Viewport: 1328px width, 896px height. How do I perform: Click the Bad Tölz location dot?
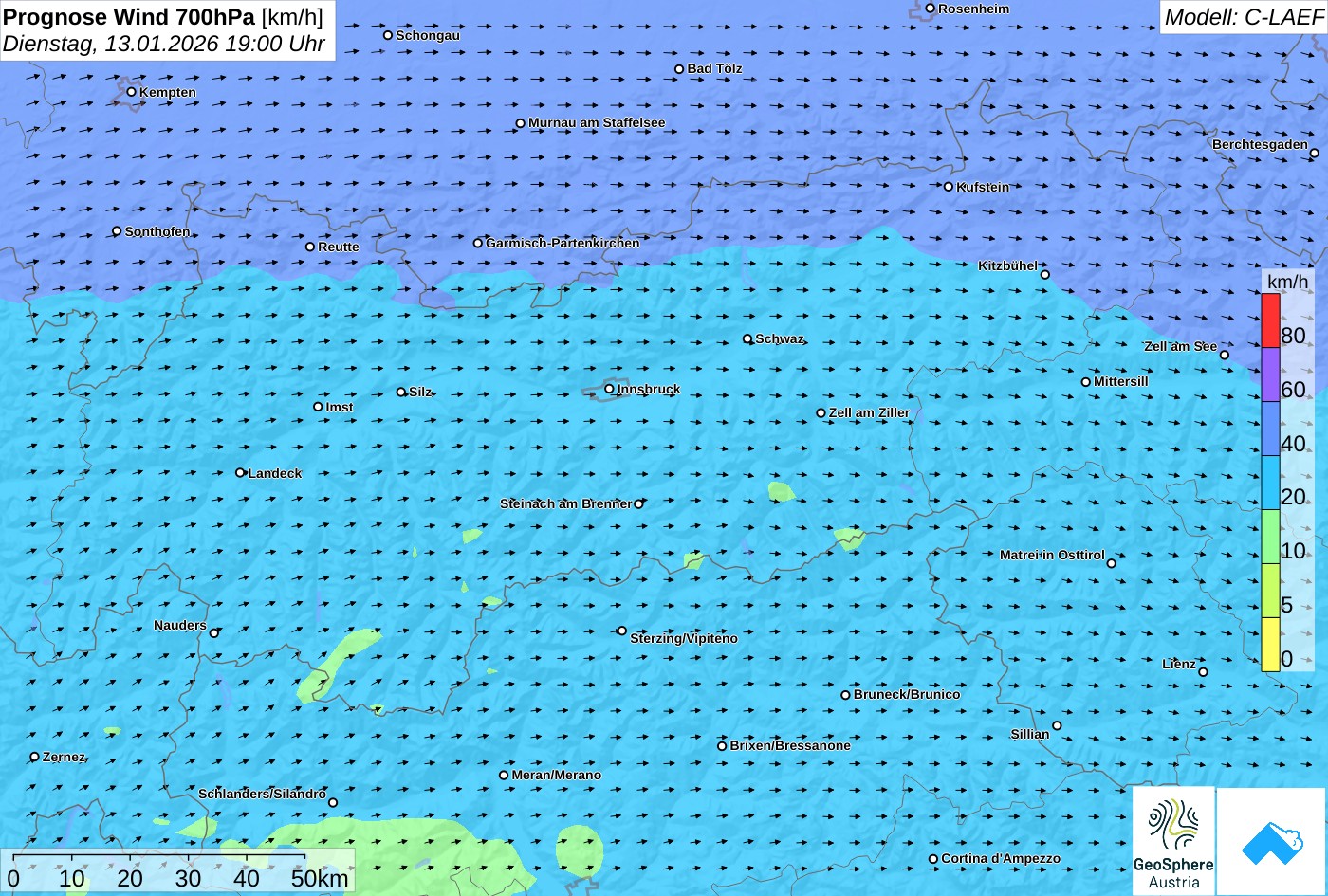pos(679,69)
